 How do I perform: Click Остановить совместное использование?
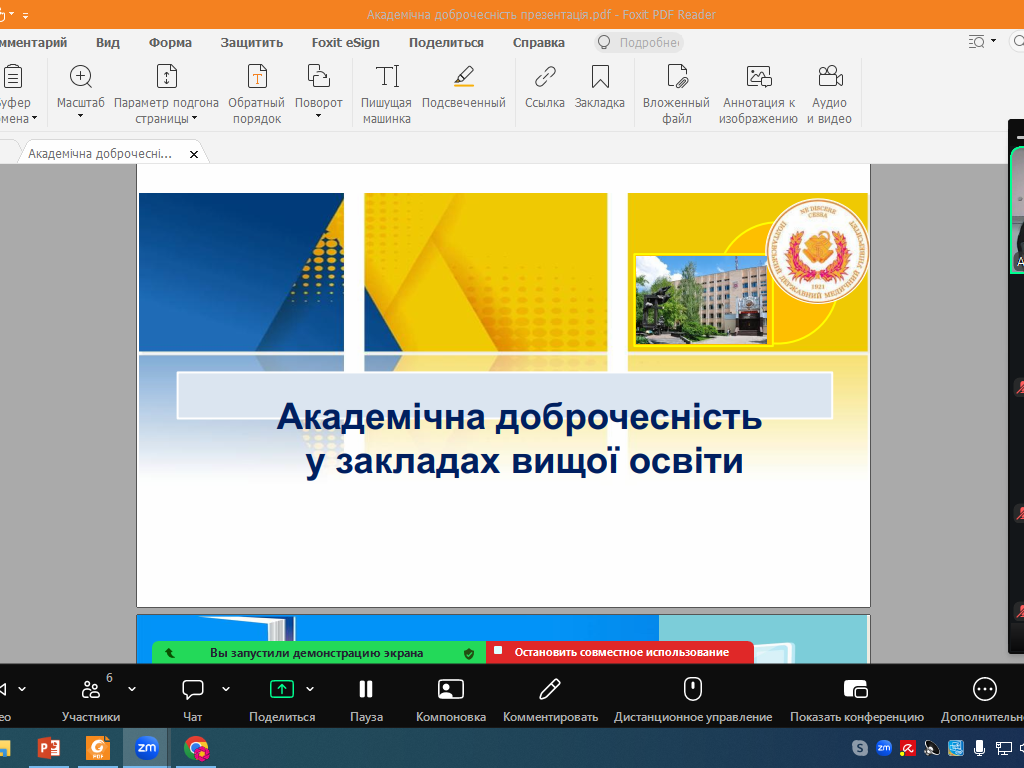[620, 652]
